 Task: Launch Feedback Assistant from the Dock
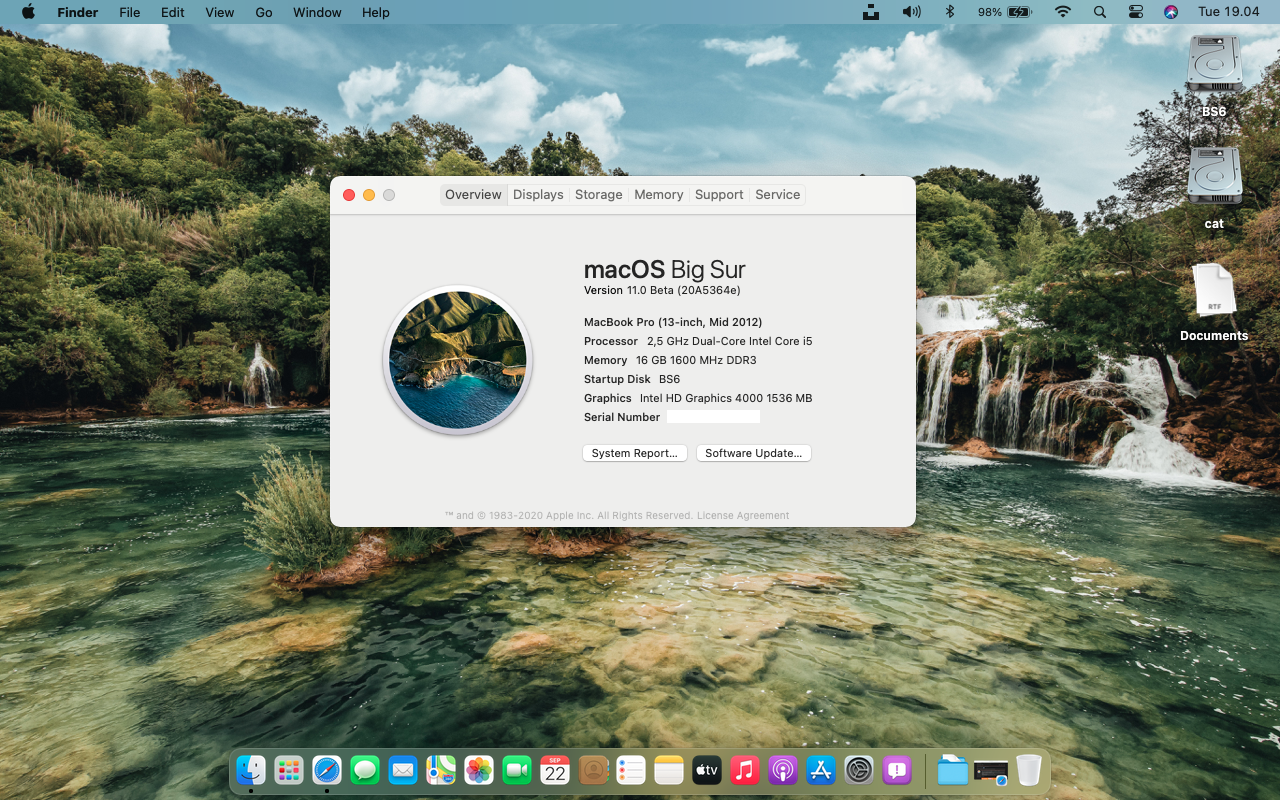click(897, 770)
